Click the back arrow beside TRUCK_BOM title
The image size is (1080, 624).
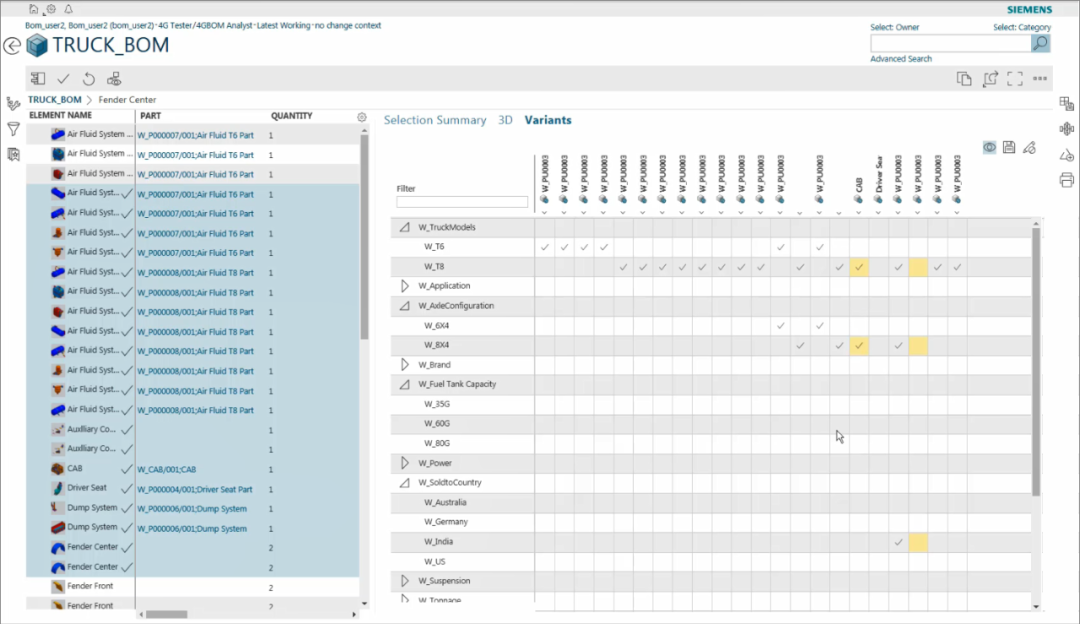coord(12,45)
